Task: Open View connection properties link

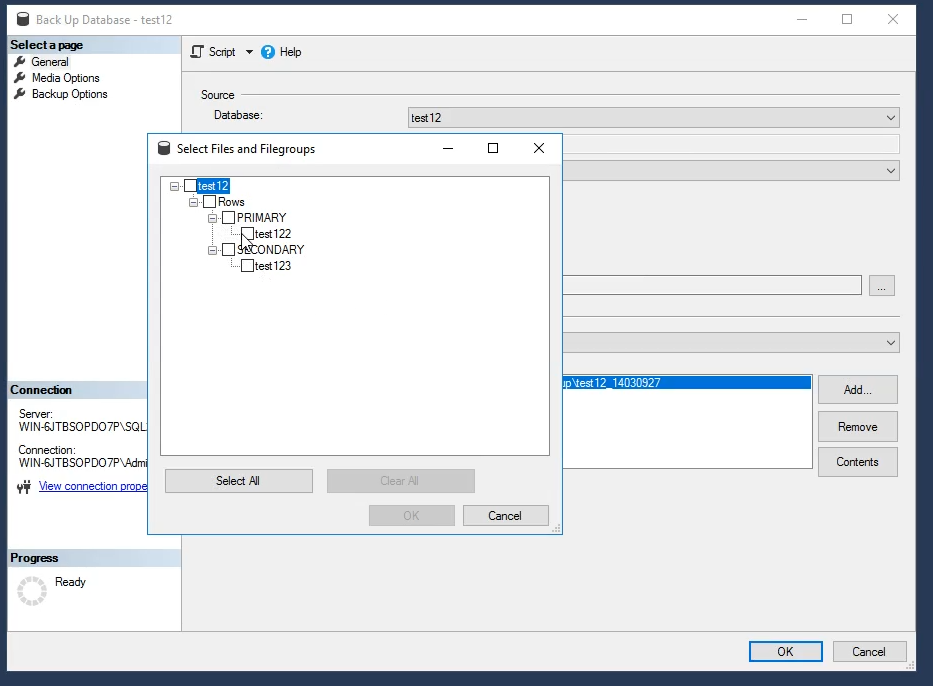Action: coord(93,486)
